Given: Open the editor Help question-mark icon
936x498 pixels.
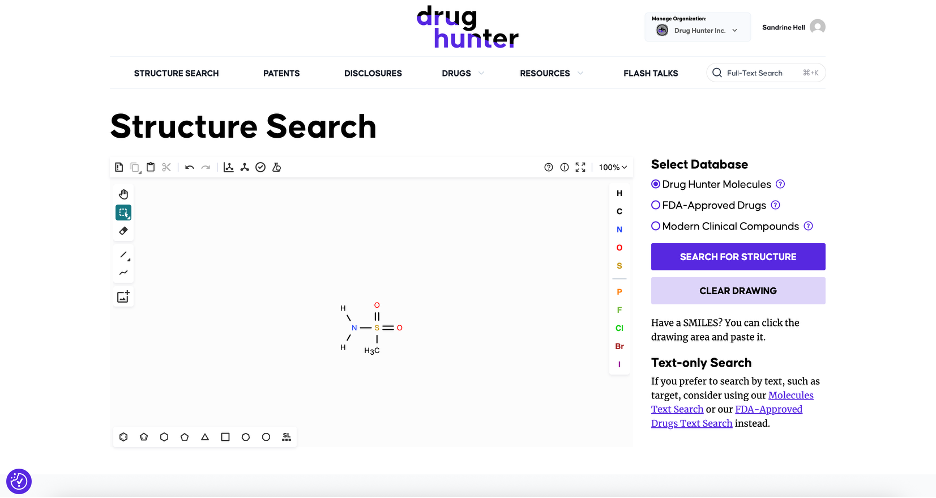Looking at the screenshot, I should click(x=549, y=167).
